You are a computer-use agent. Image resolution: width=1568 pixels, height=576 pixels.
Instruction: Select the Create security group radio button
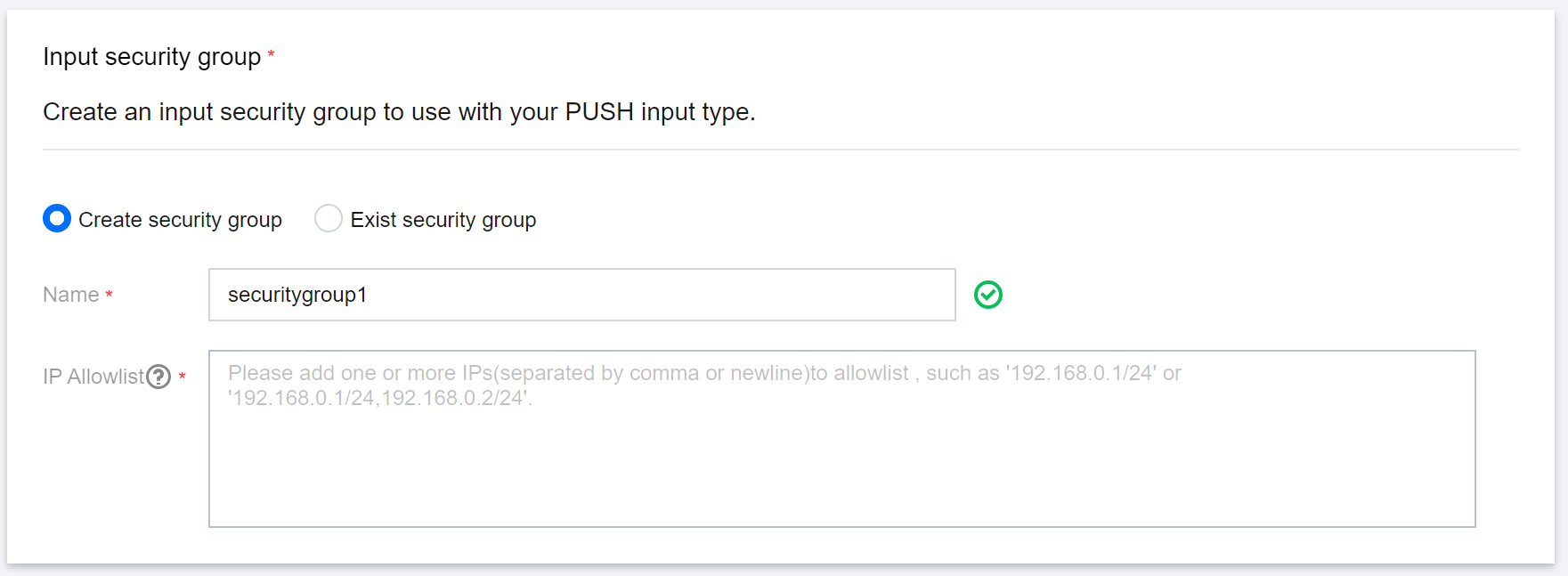tap(57, 218)
